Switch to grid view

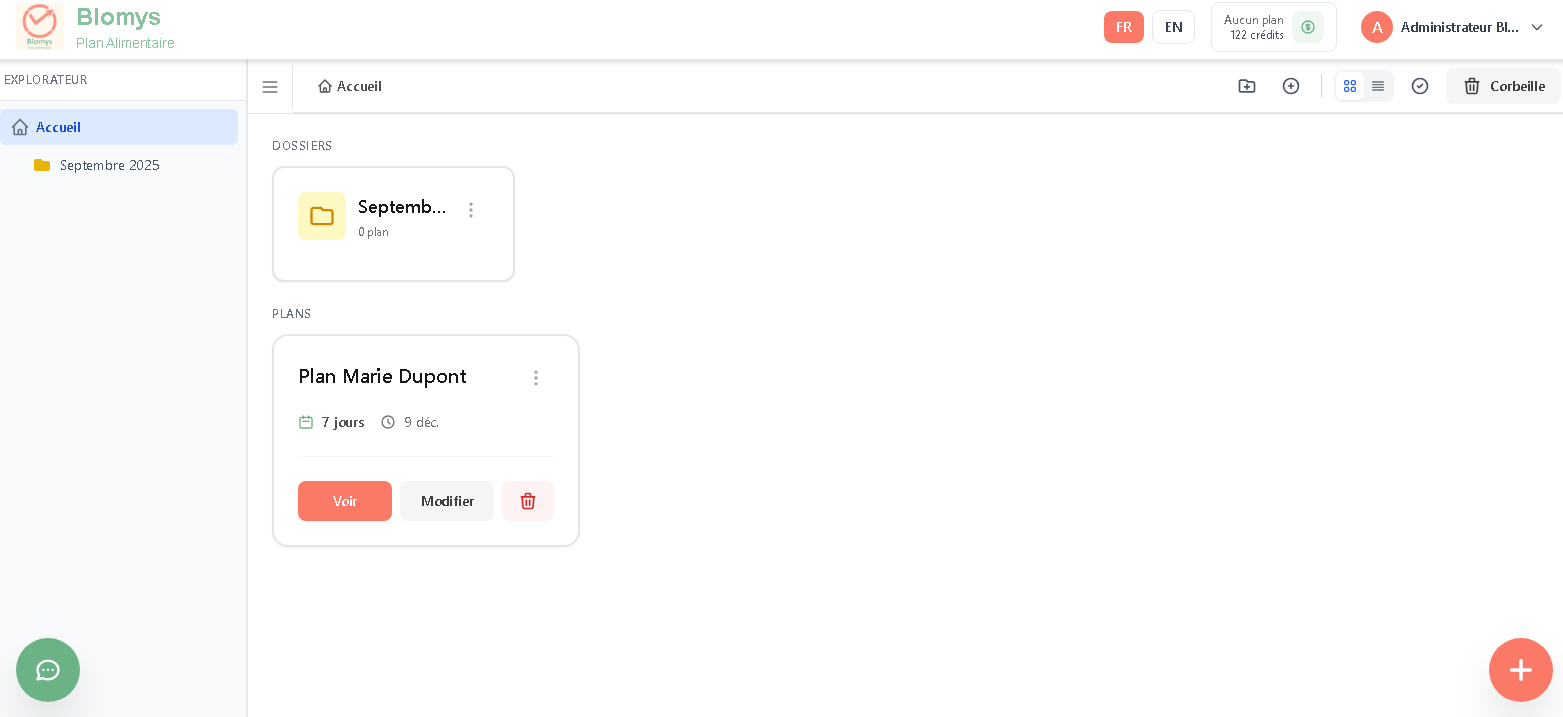(1350, 86)
